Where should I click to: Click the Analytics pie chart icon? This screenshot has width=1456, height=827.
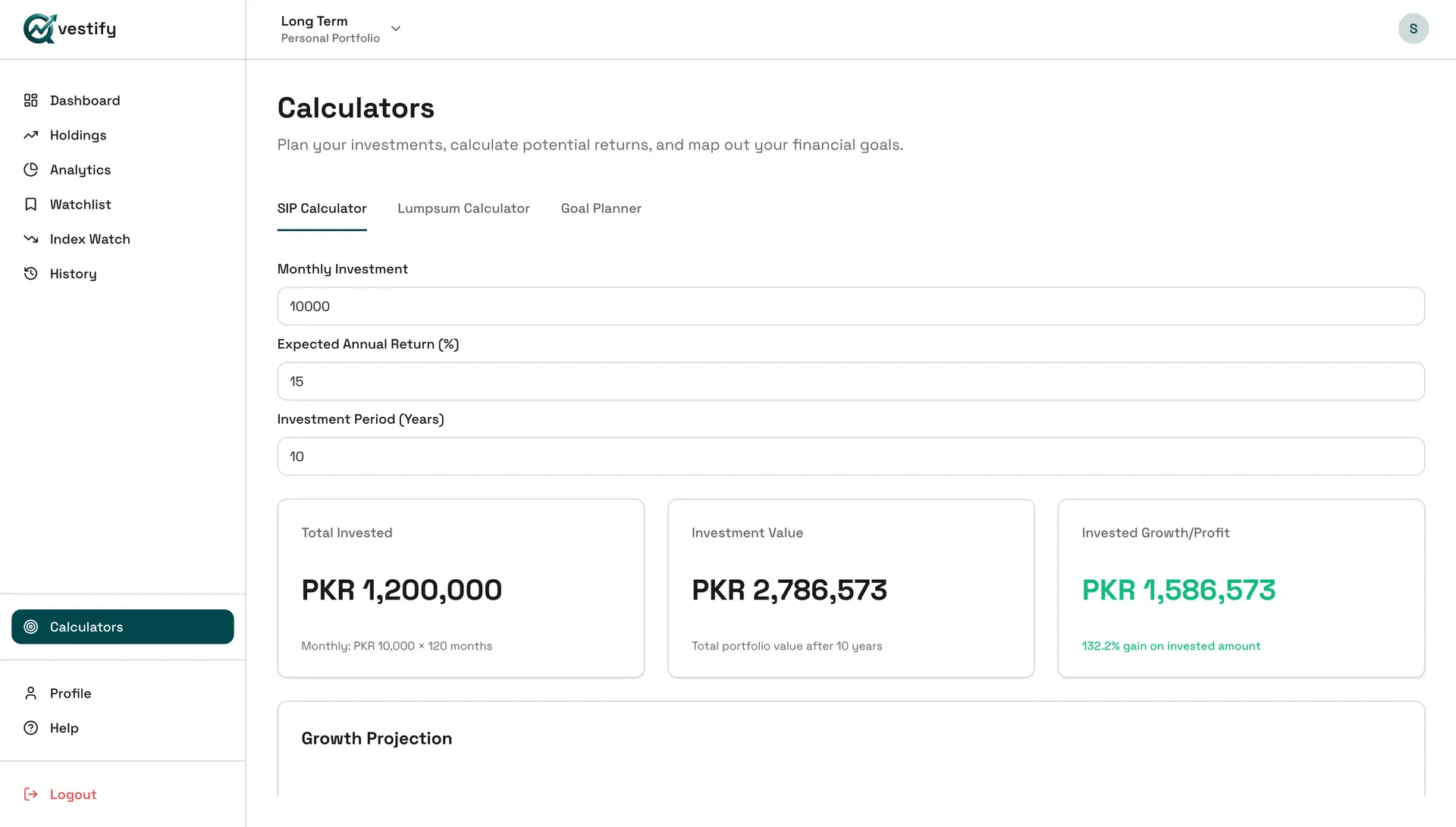pos(30,170)
